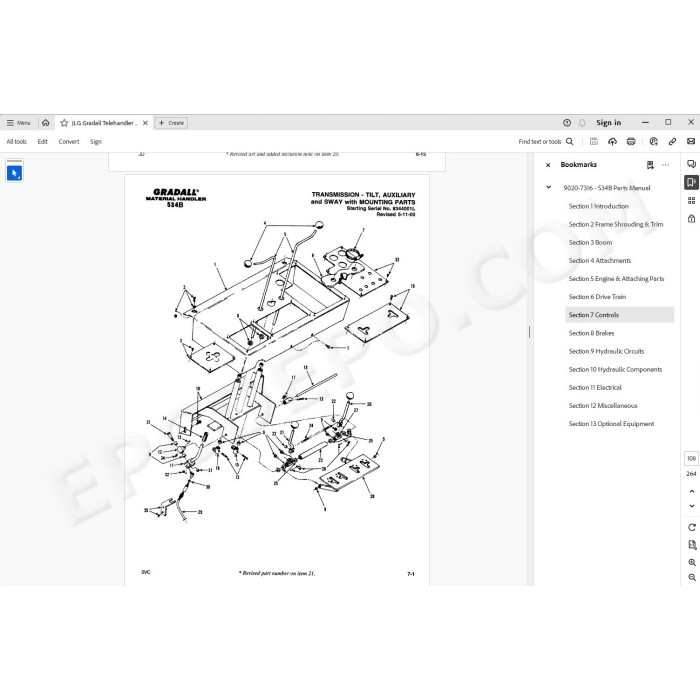This screenshot has height=700, width=700.
Task: Open the Help question mark icon
Action: (567, 123)
